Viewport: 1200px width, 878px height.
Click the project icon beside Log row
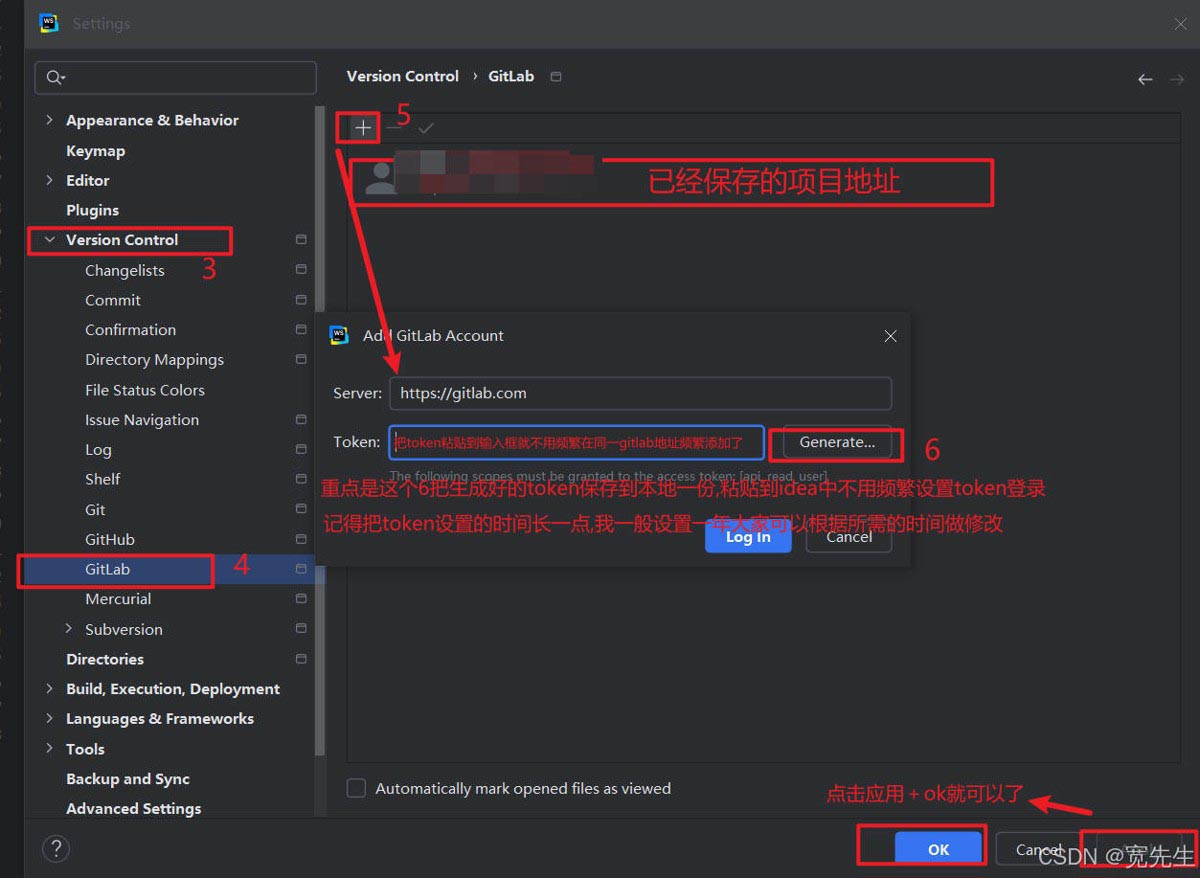[x=301, y=449]
